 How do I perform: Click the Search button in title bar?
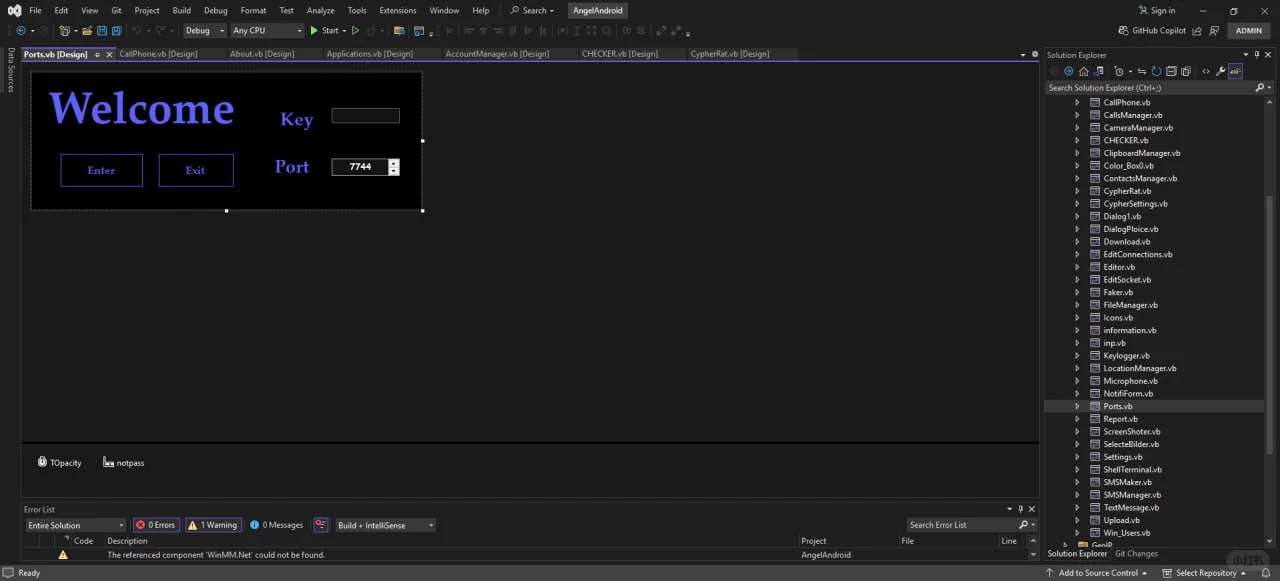pos(532,10)
